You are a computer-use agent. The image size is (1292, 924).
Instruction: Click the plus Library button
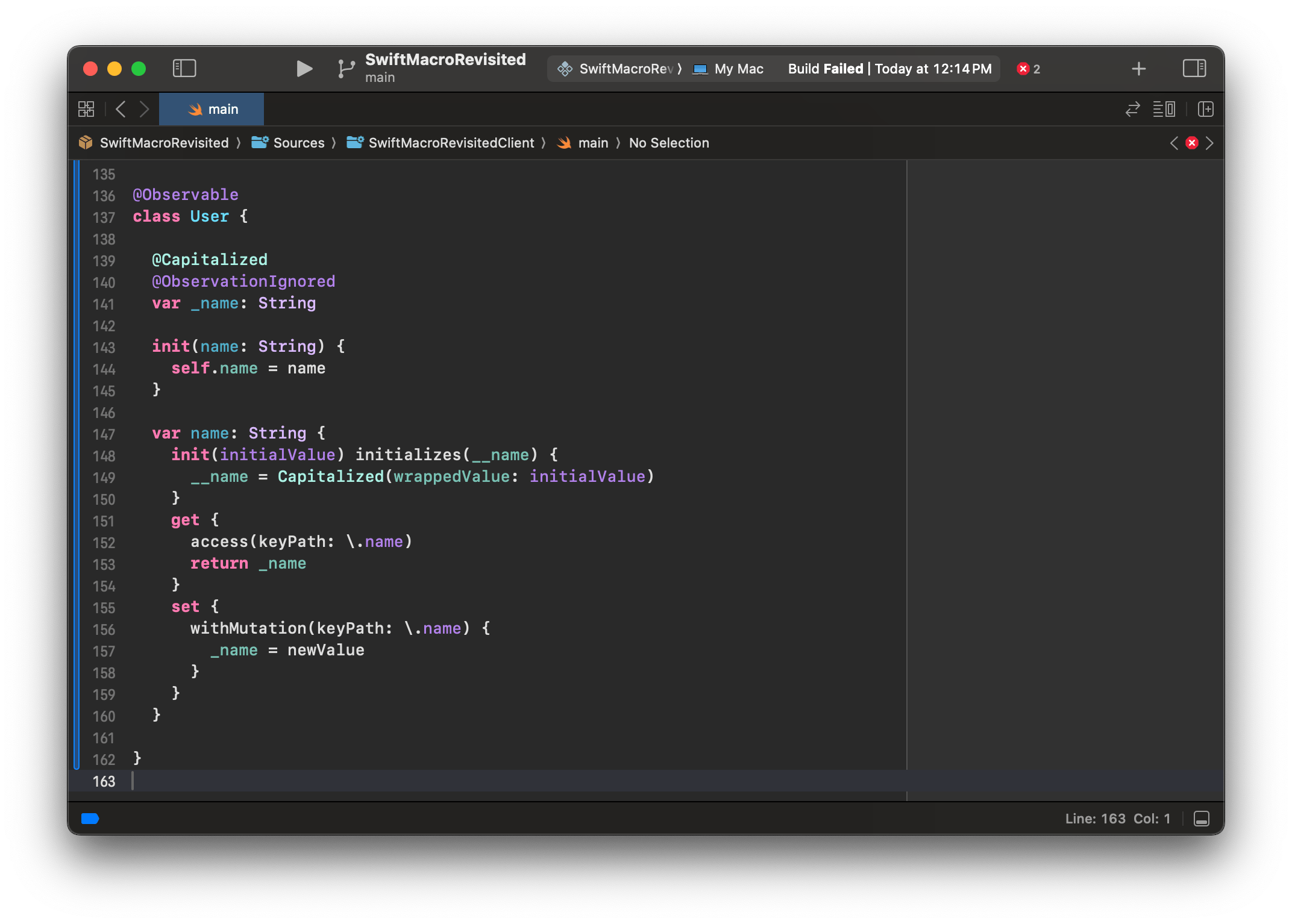[1138, 69]
